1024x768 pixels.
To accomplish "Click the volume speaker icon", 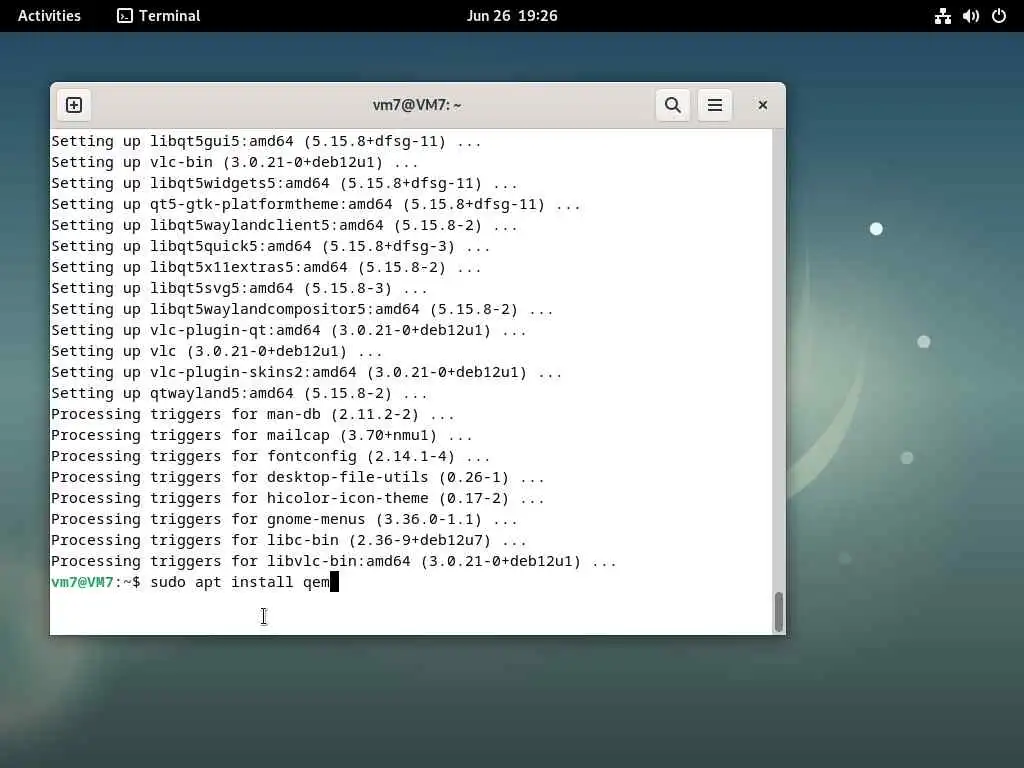I will coord(970,16).
